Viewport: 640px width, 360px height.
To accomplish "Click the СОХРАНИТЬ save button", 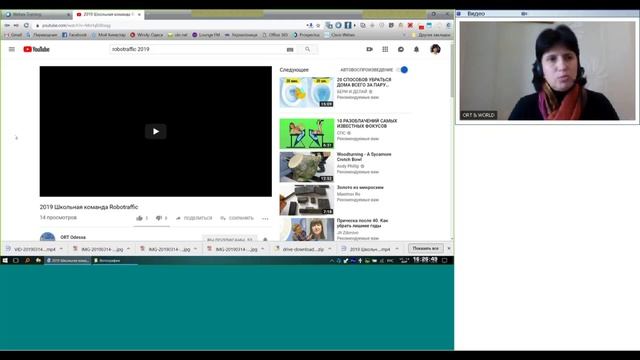I will pyautogui.click(x=237, y=218).
